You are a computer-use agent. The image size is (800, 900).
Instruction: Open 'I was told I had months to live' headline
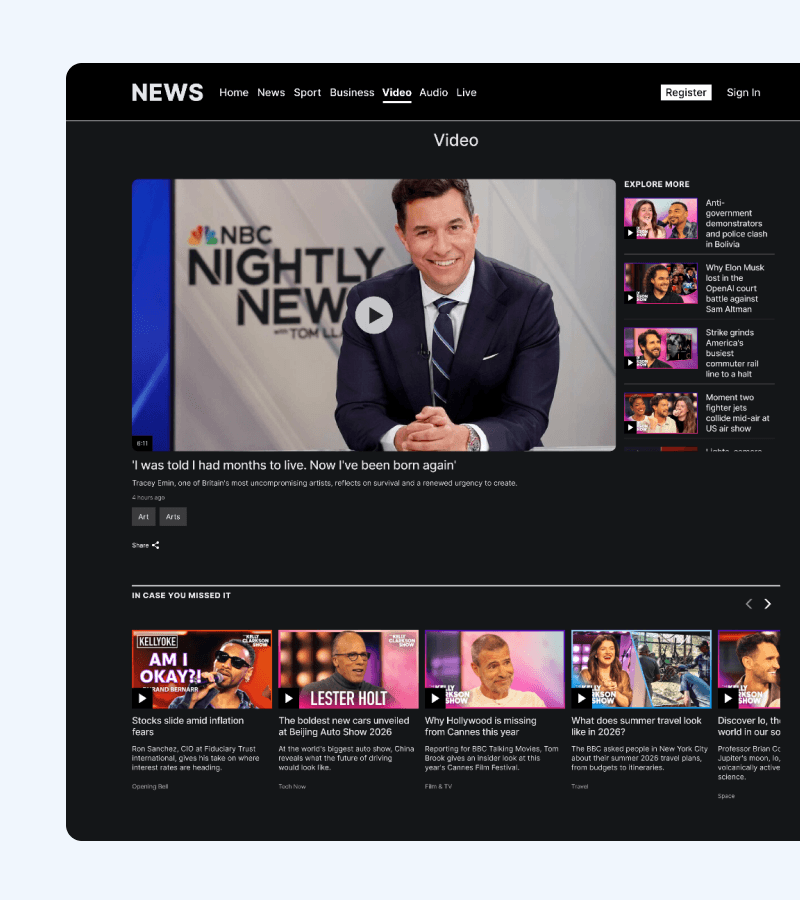[x=294, y=465]
